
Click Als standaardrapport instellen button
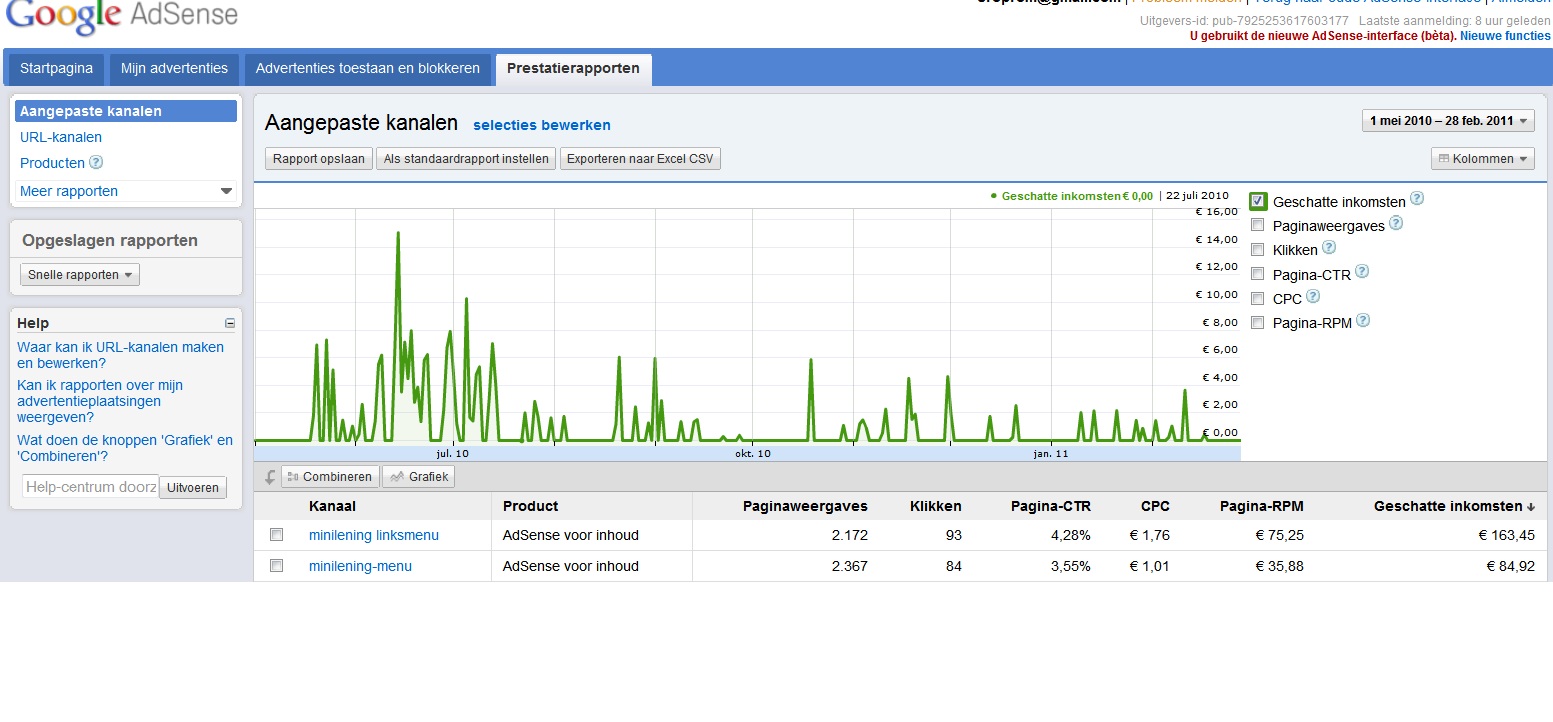pos(466,159)
